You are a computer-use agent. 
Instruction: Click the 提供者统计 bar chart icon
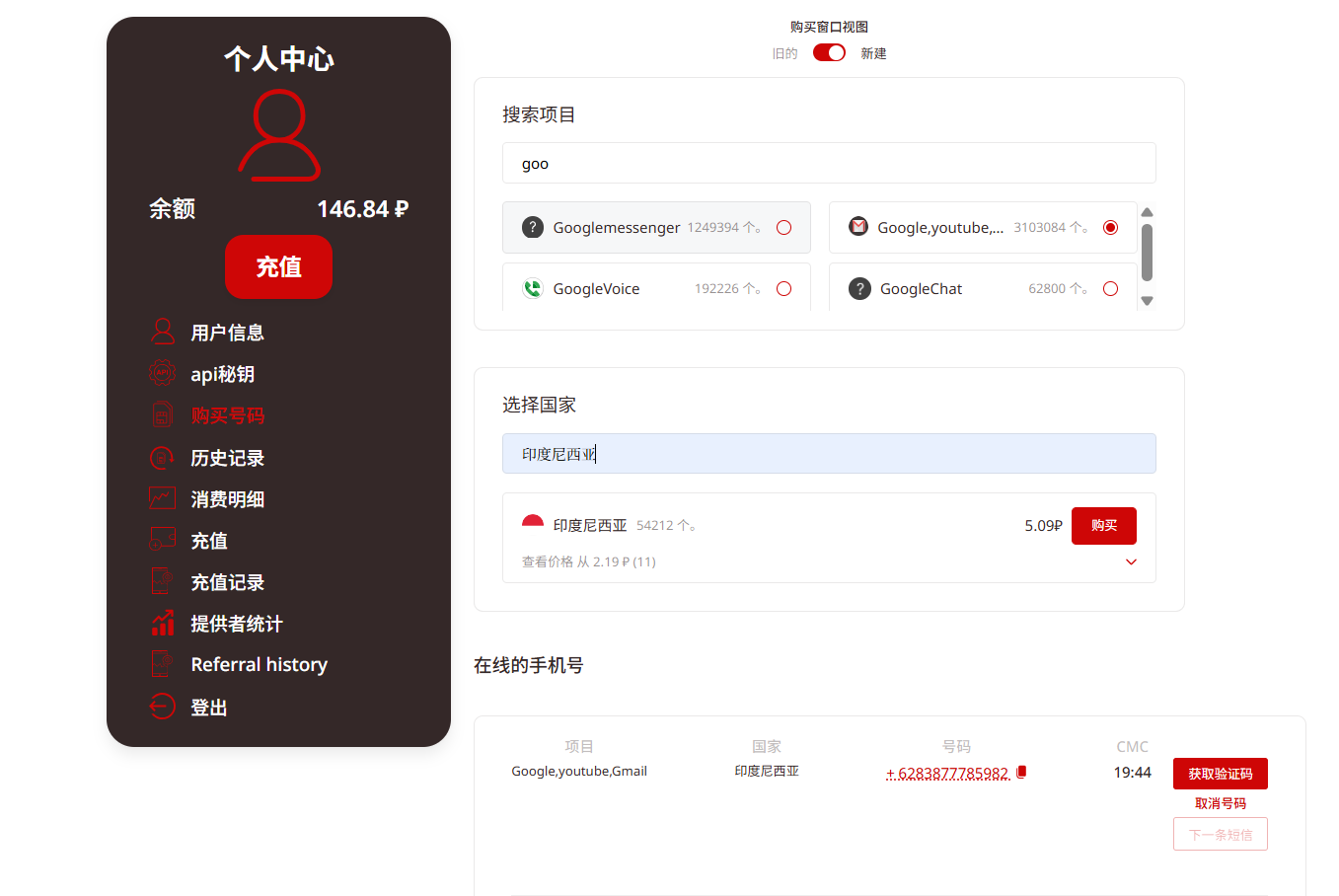click(163, 623)
